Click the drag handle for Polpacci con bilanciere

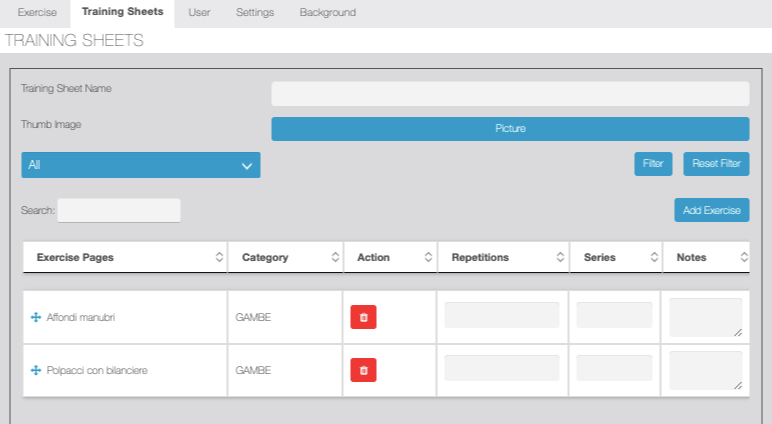pos(36,370)
